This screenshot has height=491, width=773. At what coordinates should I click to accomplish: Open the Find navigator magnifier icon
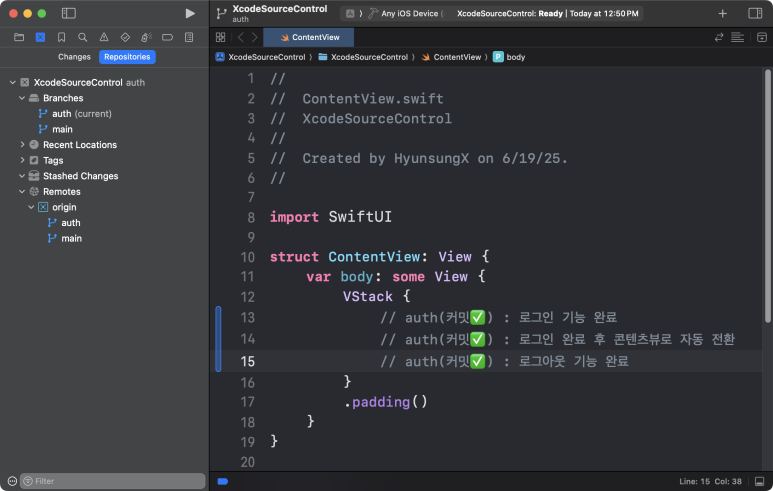83,37
